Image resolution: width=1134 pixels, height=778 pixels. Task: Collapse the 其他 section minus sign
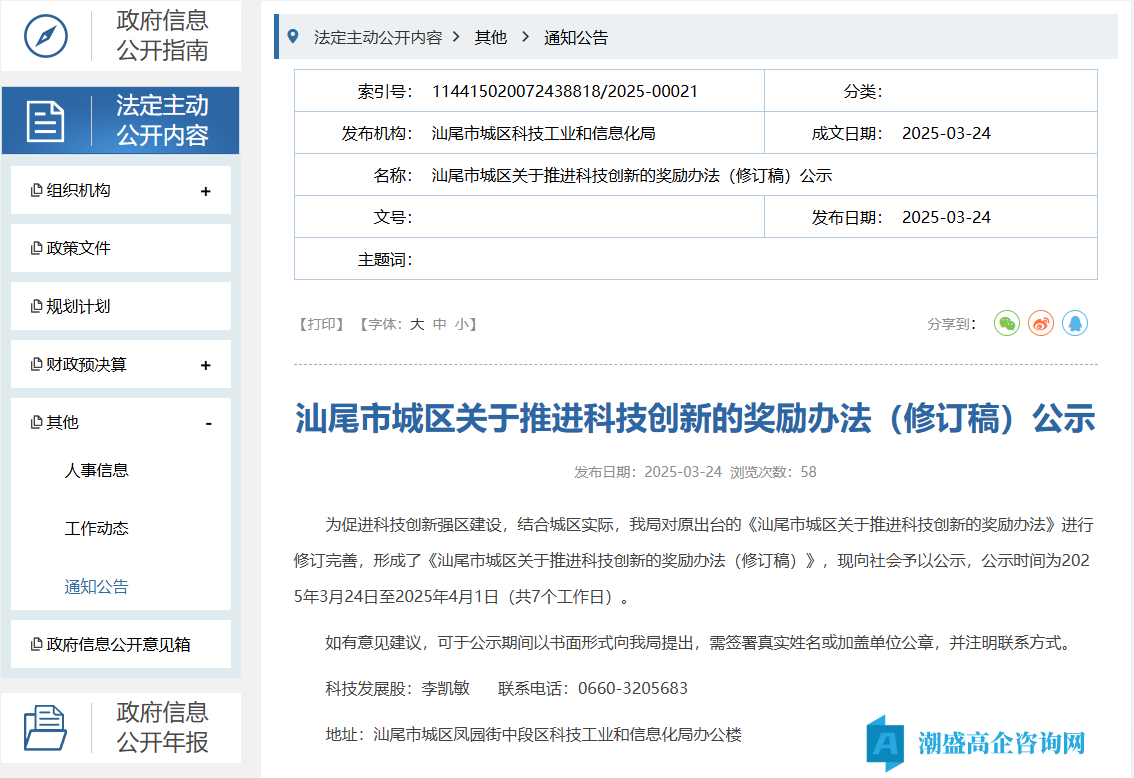point(208,423)
